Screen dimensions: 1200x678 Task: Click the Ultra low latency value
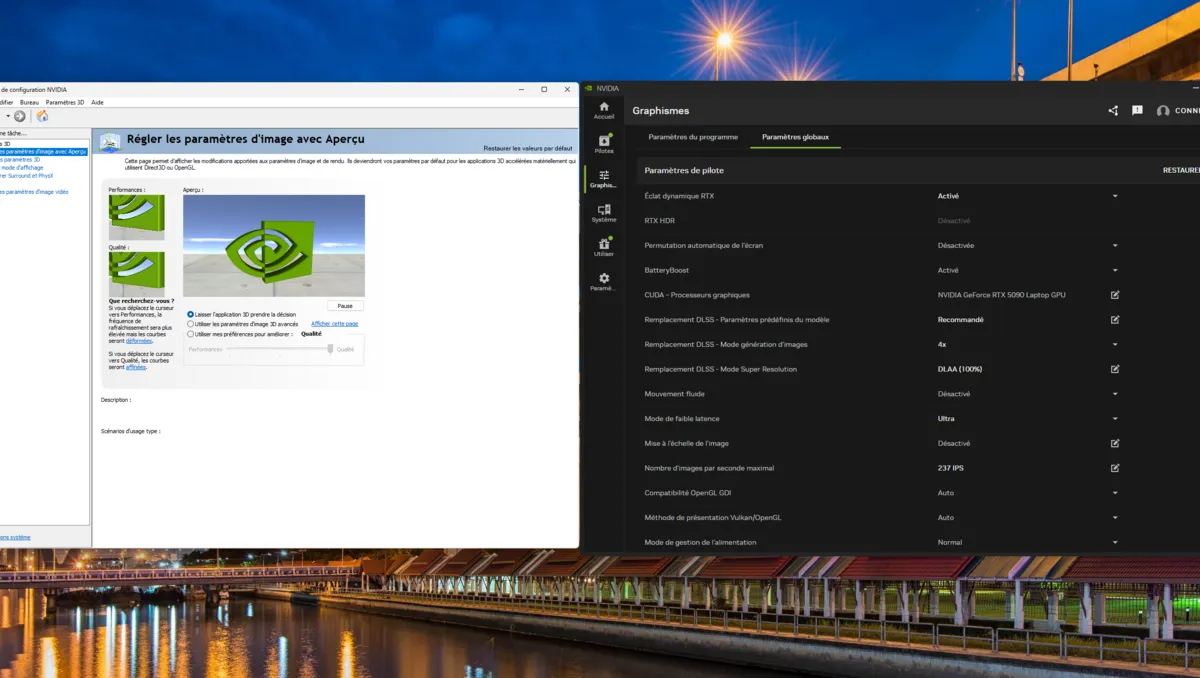[946, 419]
